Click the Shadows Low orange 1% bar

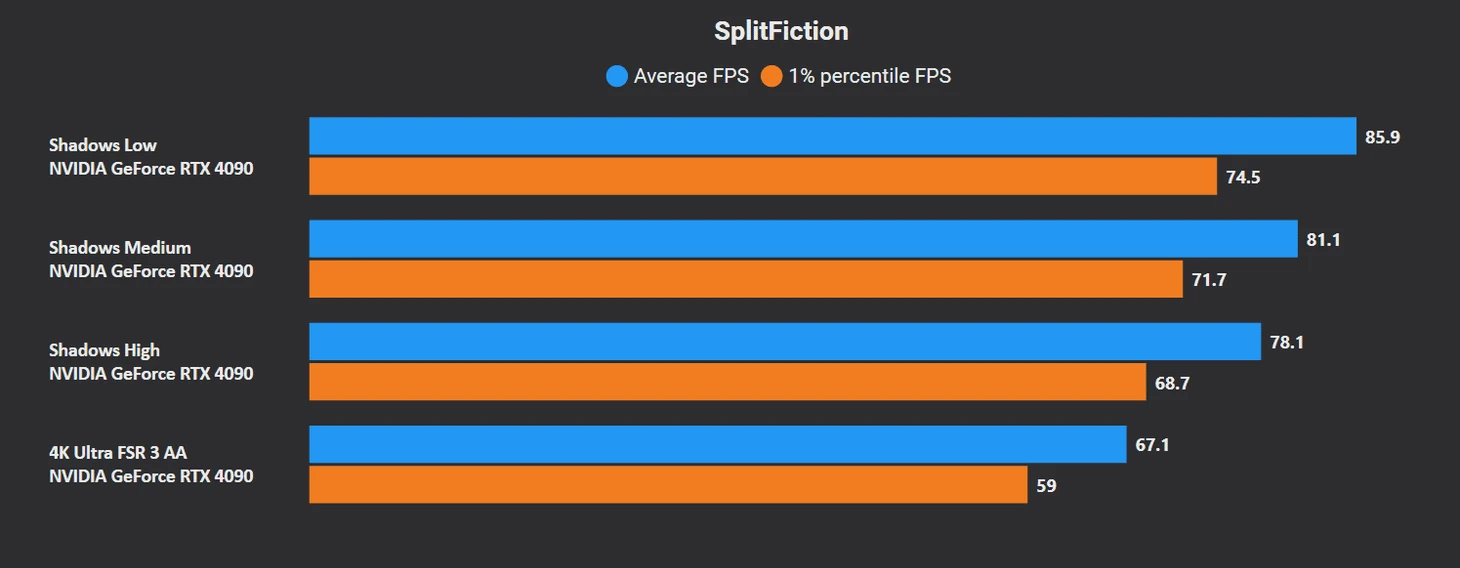click(763, 176)
